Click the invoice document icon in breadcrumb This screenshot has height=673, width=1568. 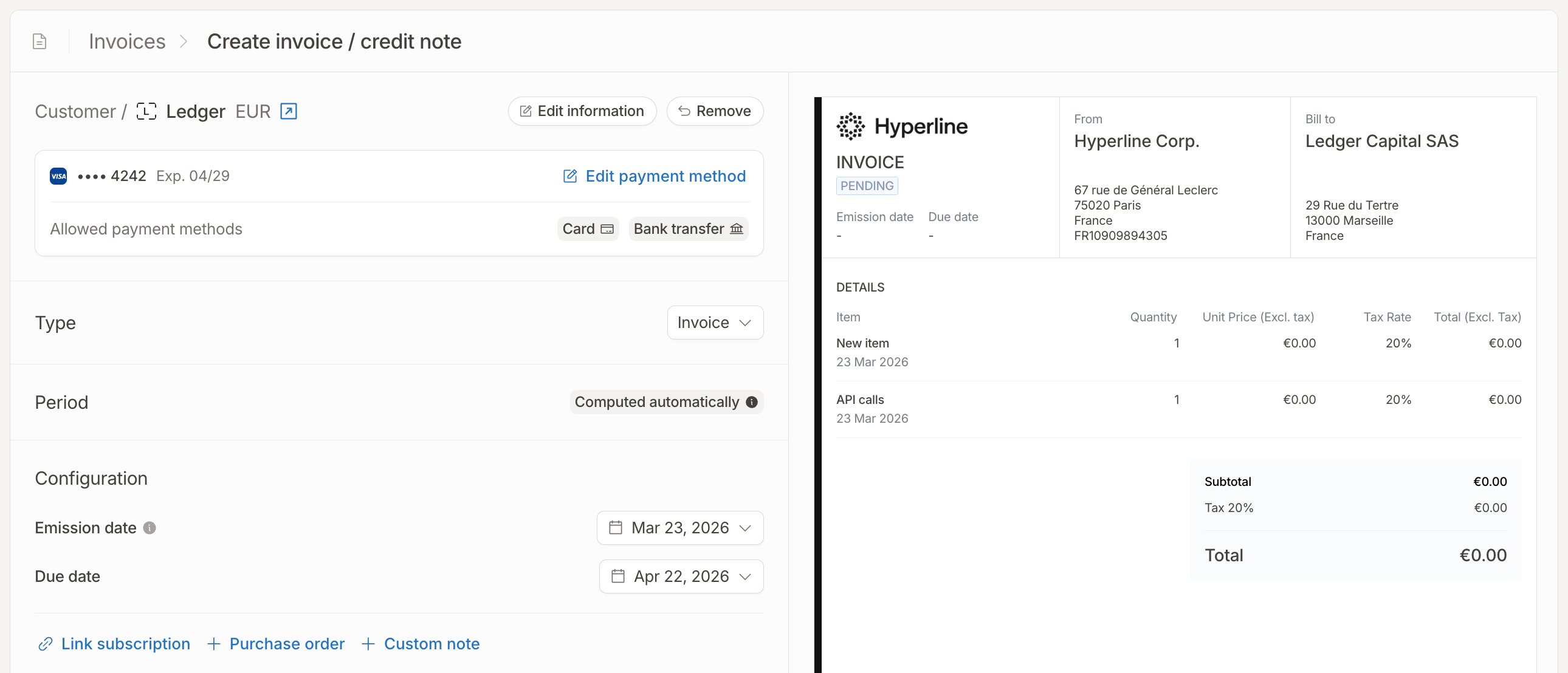click(40, 41)
